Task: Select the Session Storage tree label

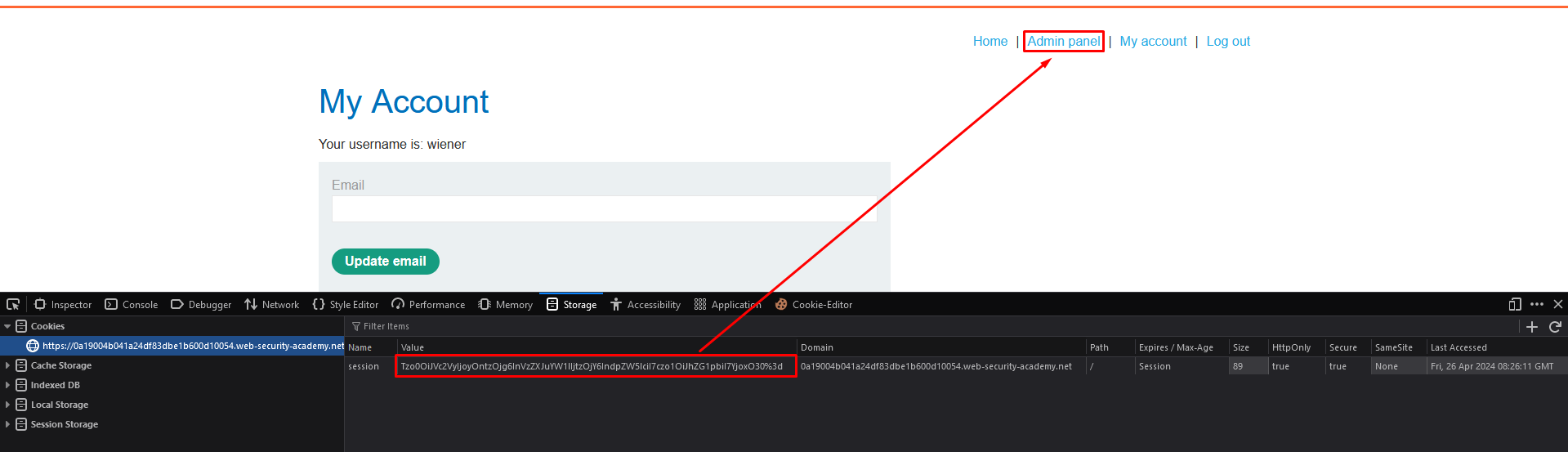Action: tap(65, 424)
